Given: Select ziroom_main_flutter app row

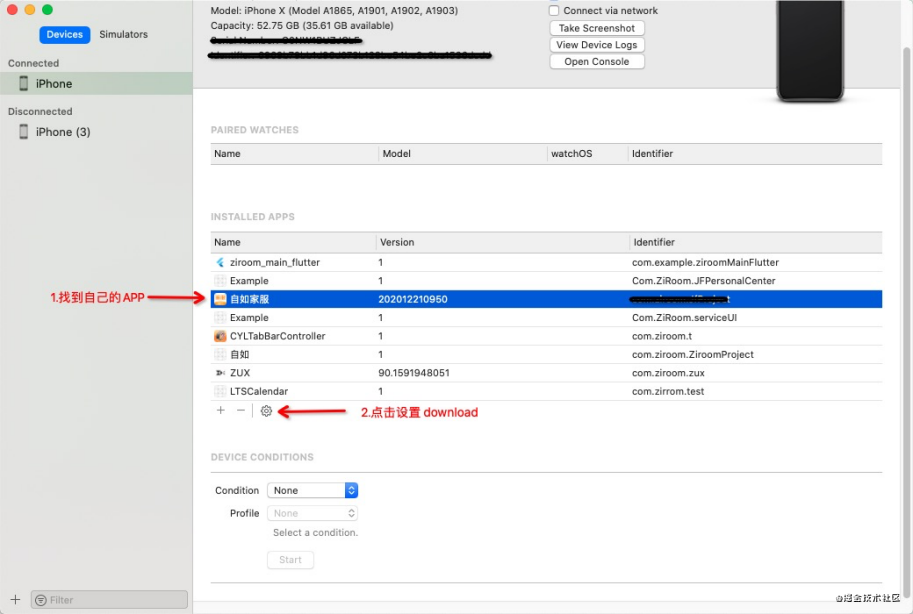Looking at the screenshot, I should tap(546, 263).
